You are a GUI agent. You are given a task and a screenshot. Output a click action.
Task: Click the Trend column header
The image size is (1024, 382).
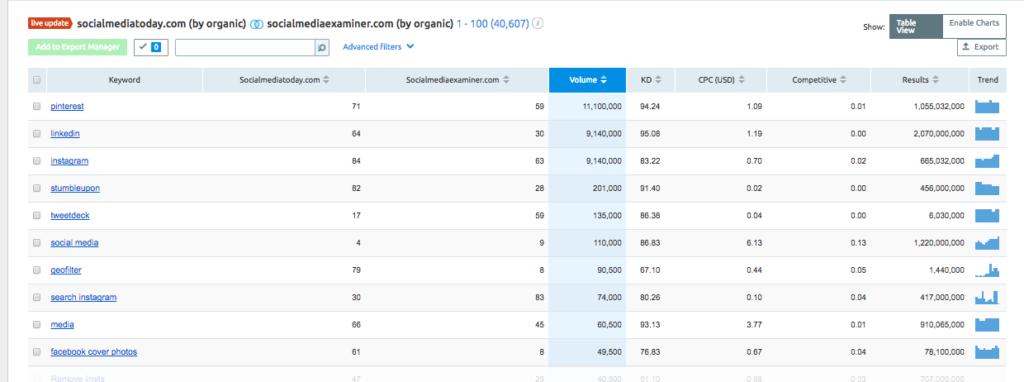point(988,80)
